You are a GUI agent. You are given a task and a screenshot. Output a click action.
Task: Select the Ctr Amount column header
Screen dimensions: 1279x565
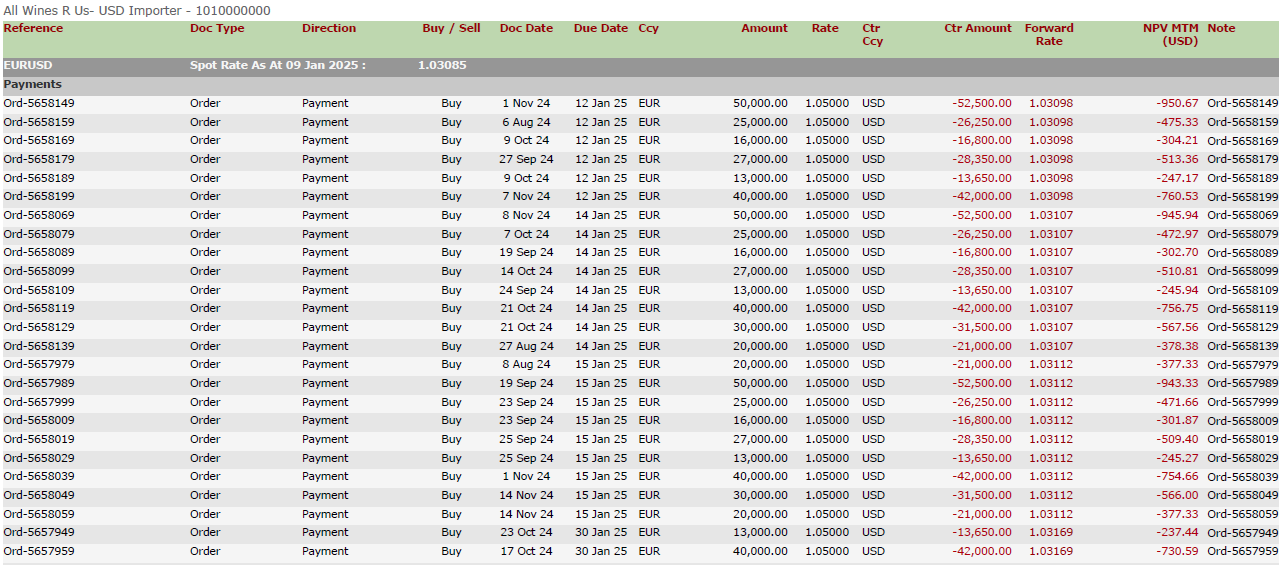click(x=978, y=28)
